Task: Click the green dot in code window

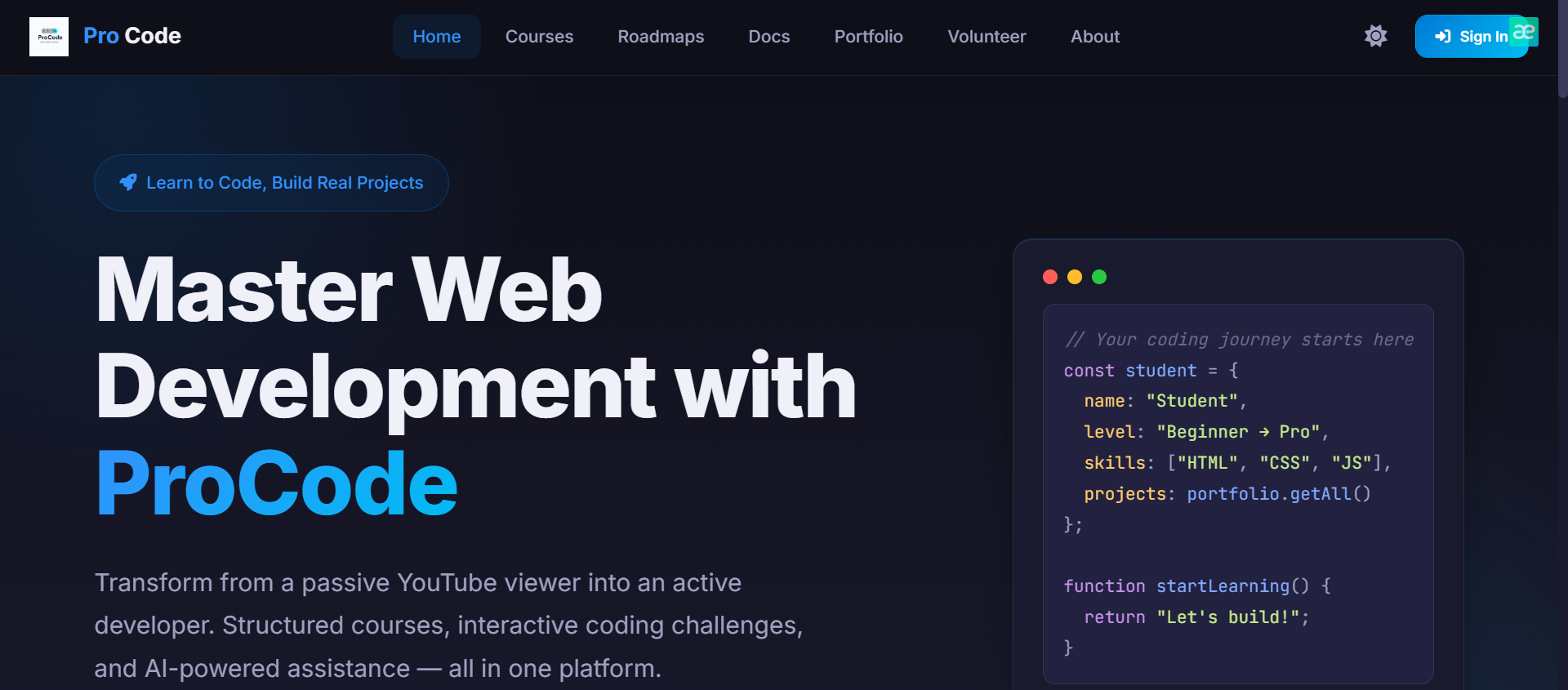Action: tap(1099, 277)
